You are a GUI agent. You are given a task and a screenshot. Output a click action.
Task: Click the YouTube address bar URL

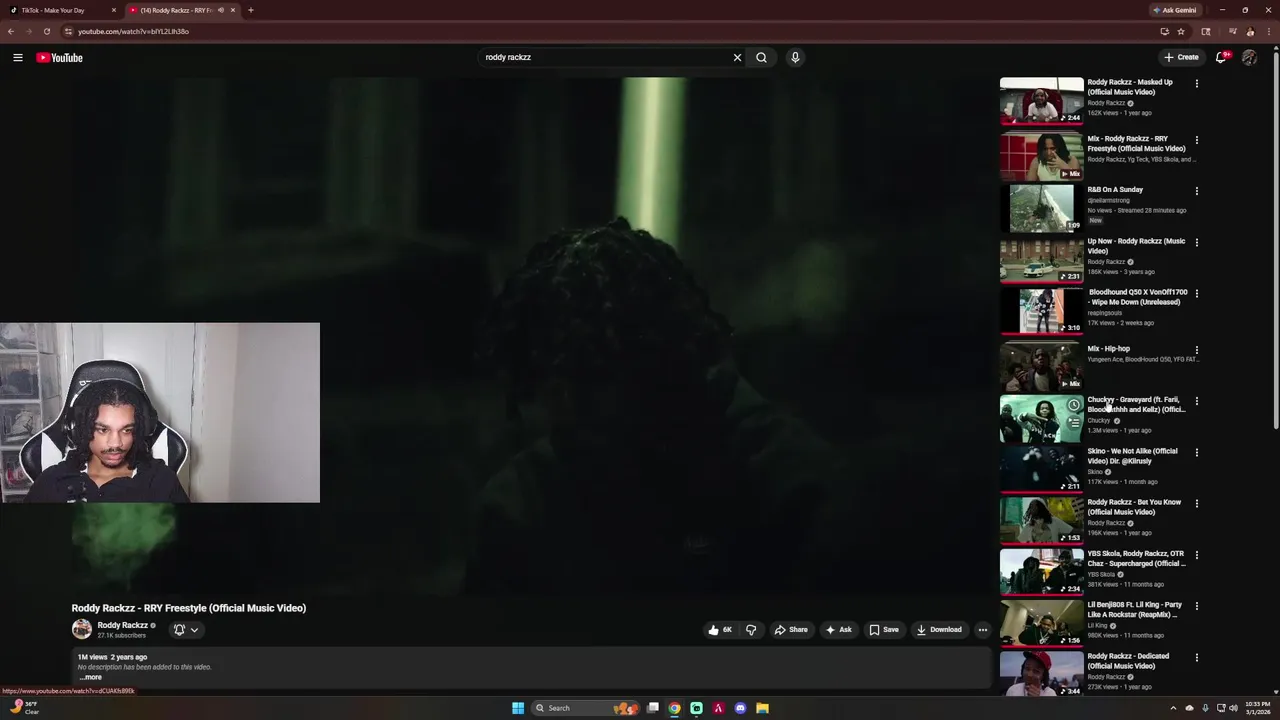coord(133,31)
